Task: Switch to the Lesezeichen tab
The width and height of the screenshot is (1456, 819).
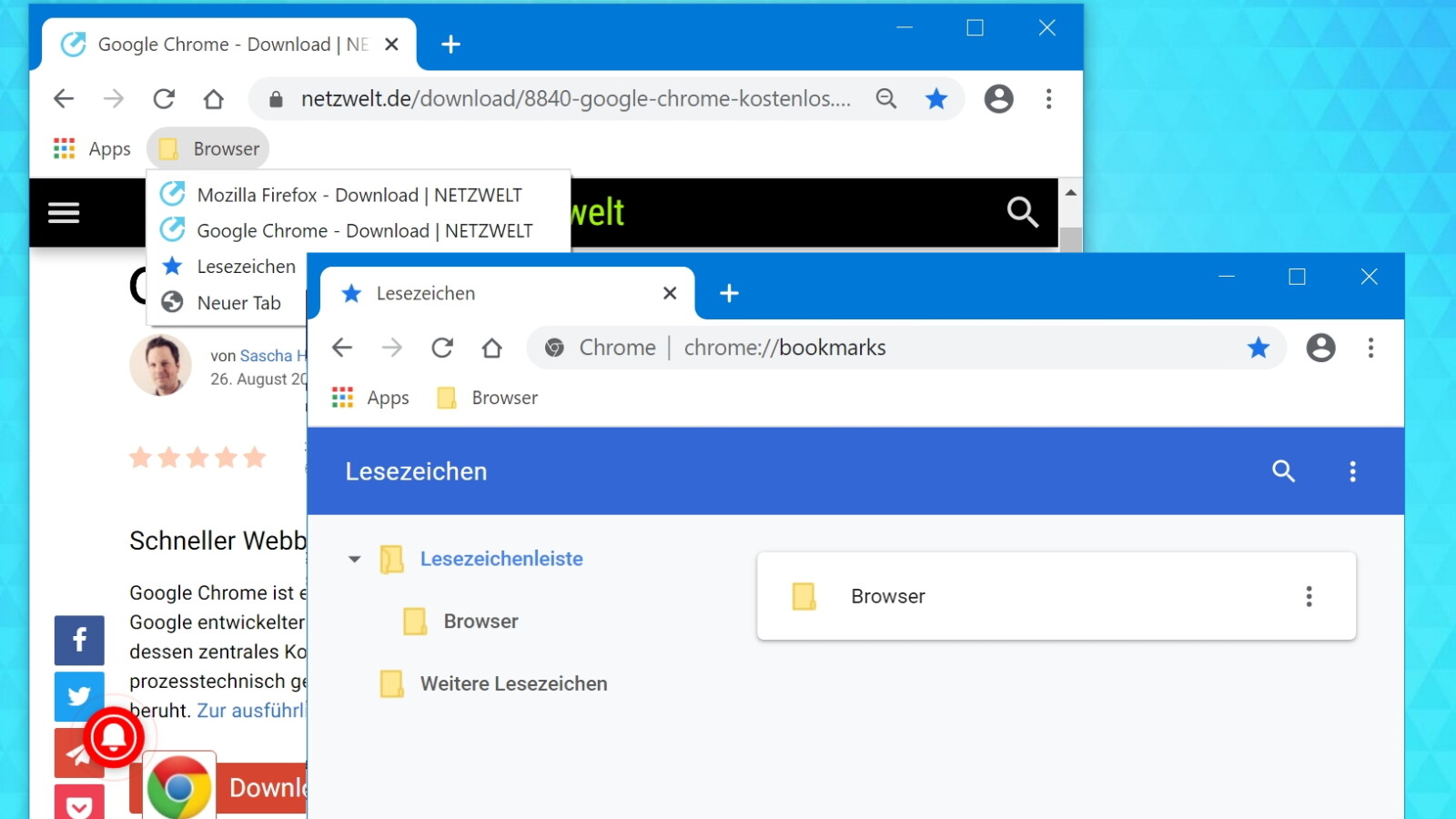Action: click(491, 293)
